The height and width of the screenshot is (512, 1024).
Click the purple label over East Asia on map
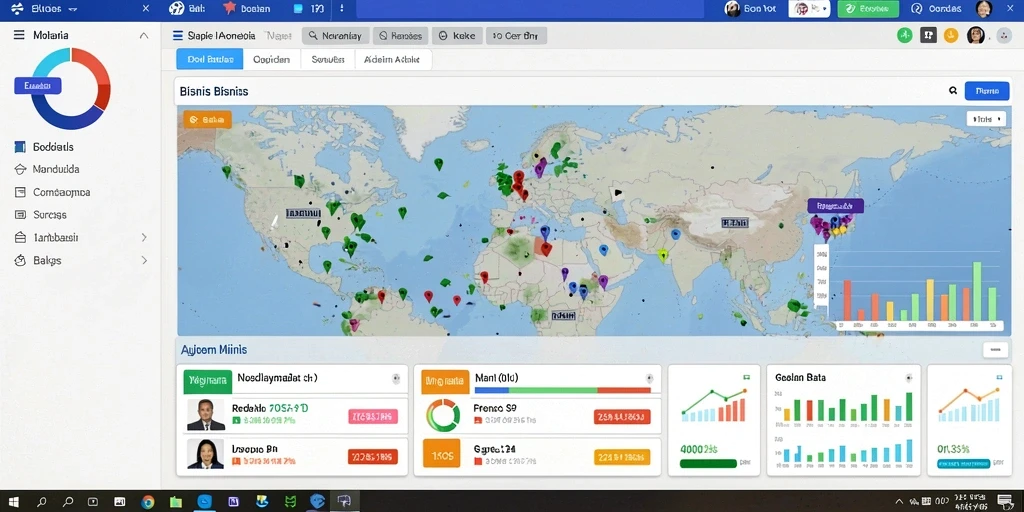[x=835, y=206]
